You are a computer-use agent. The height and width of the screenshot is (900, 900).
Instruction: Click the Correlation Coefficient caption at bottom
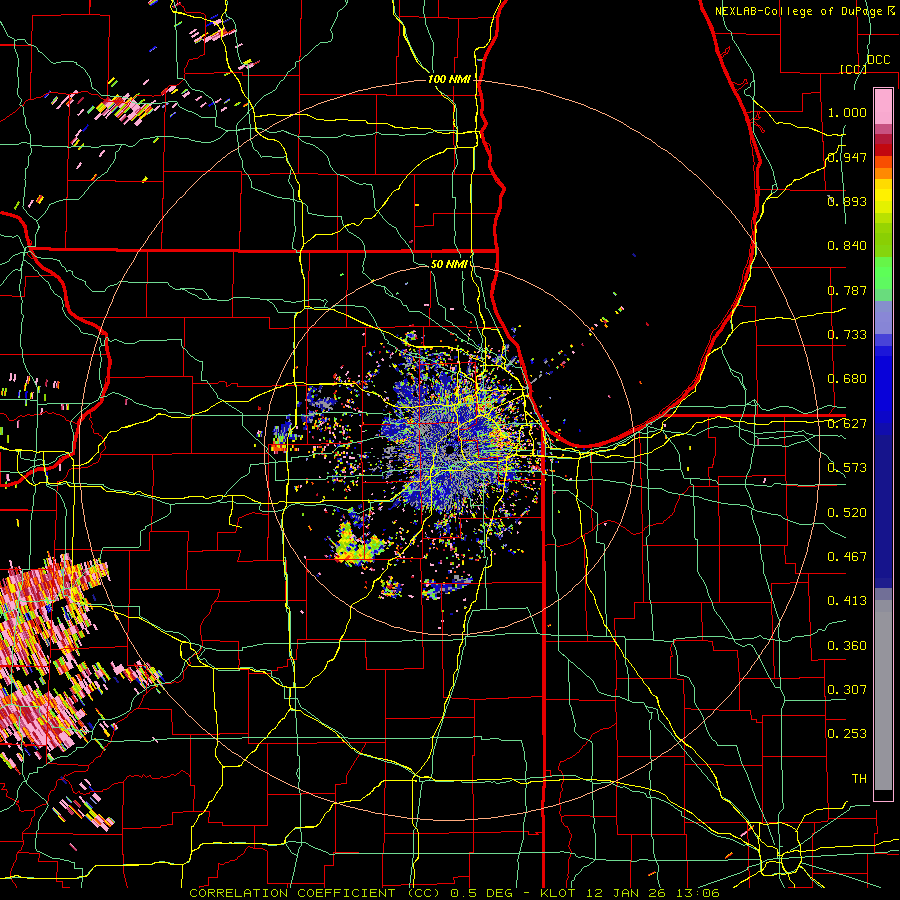pos(454,893)
